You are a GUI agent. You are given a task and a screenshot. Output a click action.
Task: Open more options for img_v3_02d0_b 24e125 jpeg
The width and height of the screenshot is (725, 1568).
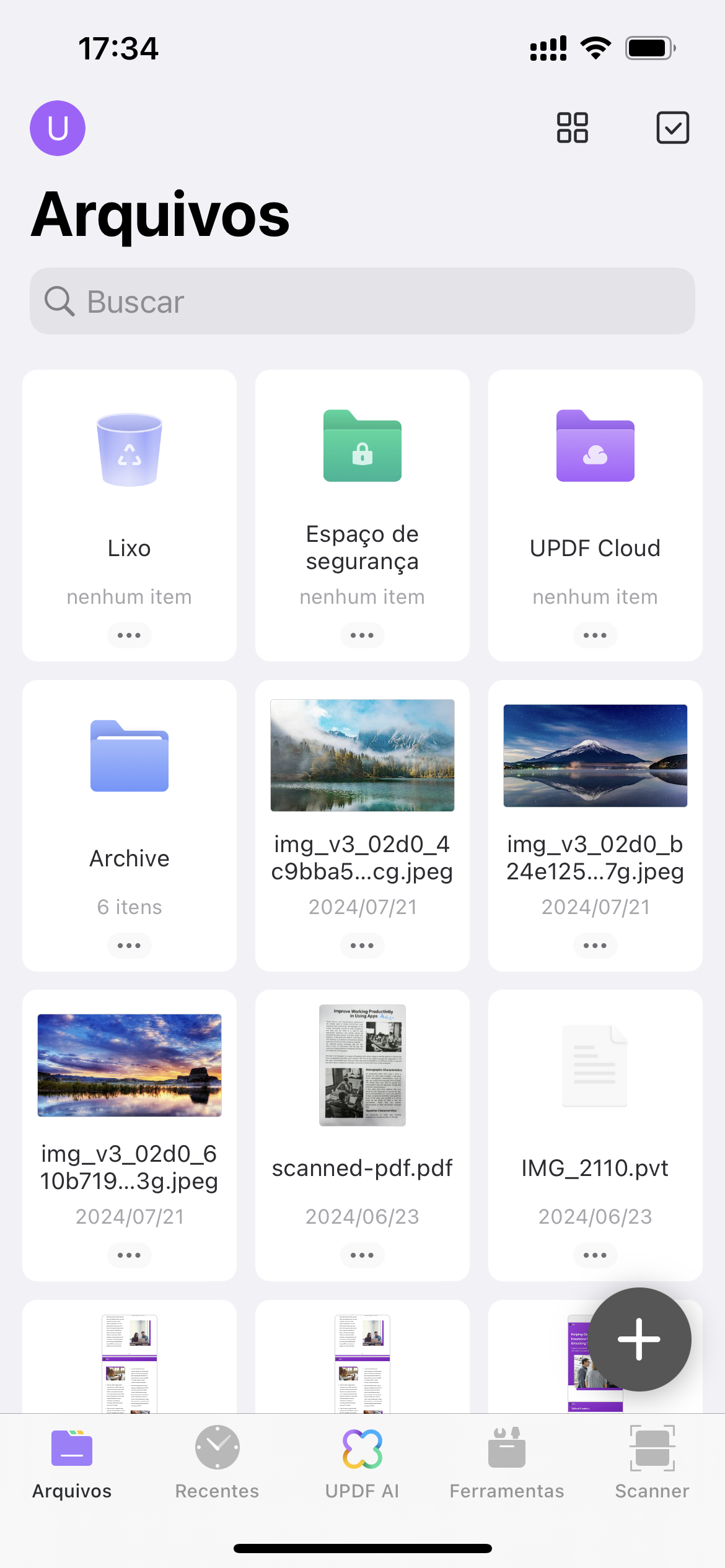(x=595, y=946)
